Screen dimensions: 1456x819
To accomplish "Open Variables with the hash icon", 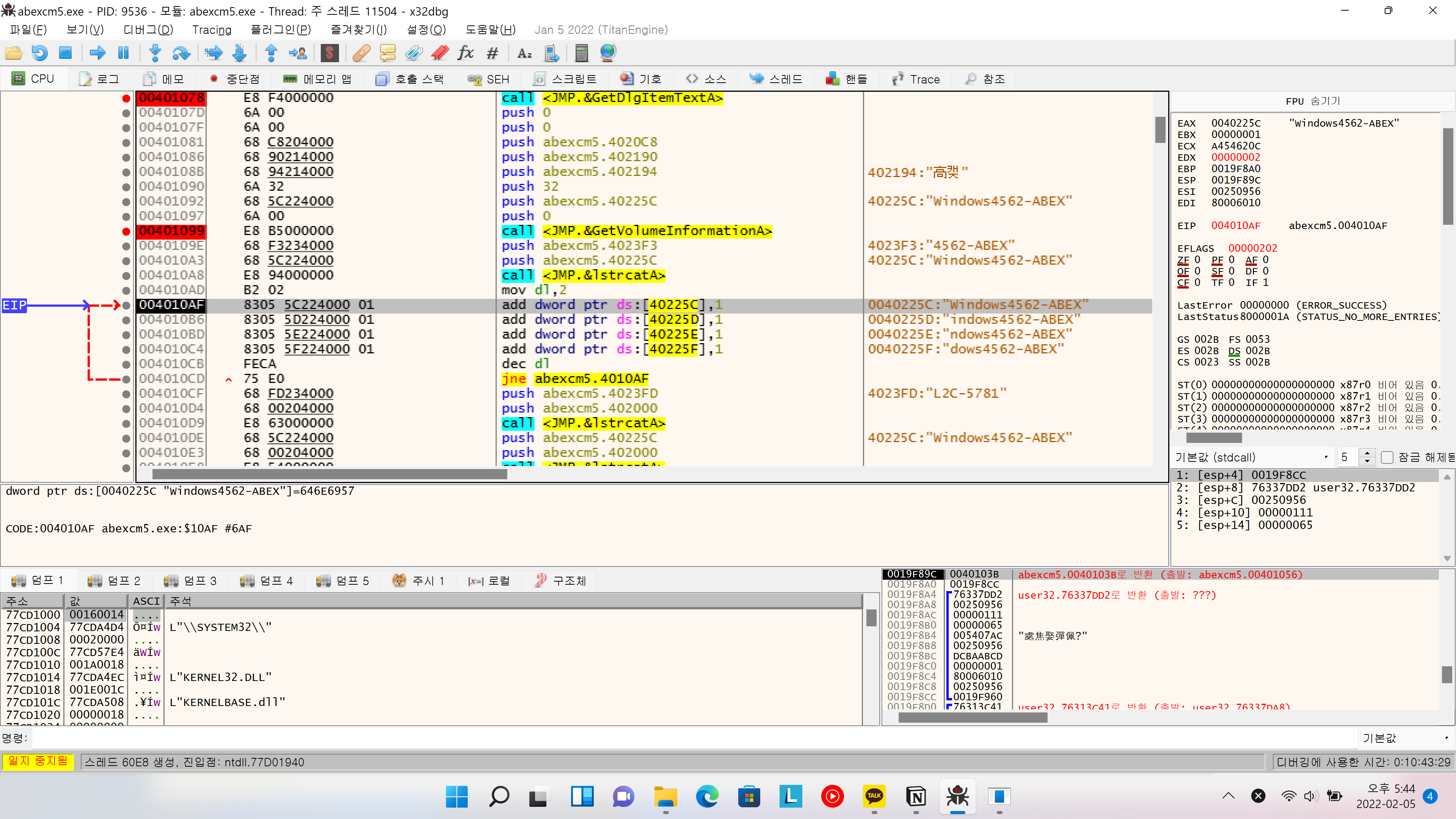I will [492, 53].
